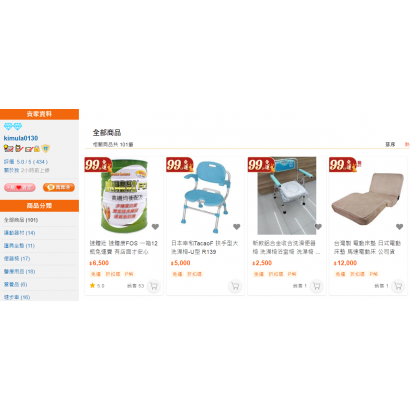
Task: Favorite the commode chair with heart icon
Action: (x=318, y=227)
